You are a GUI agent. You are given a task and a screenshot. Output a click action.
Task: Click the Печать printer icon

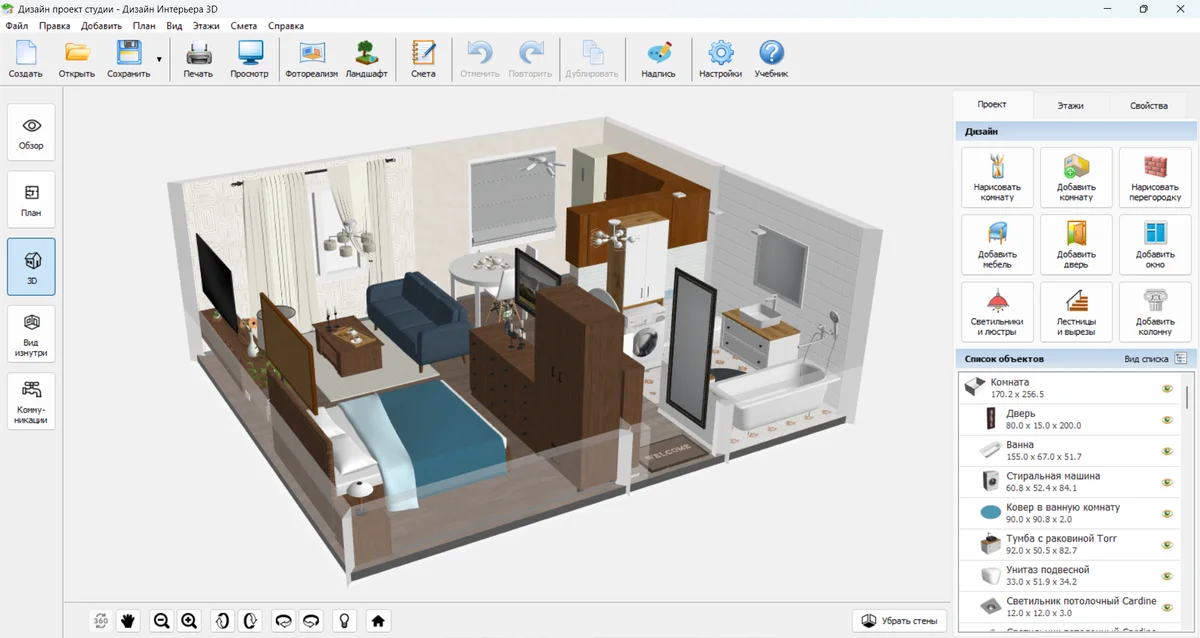click(198, 59)
